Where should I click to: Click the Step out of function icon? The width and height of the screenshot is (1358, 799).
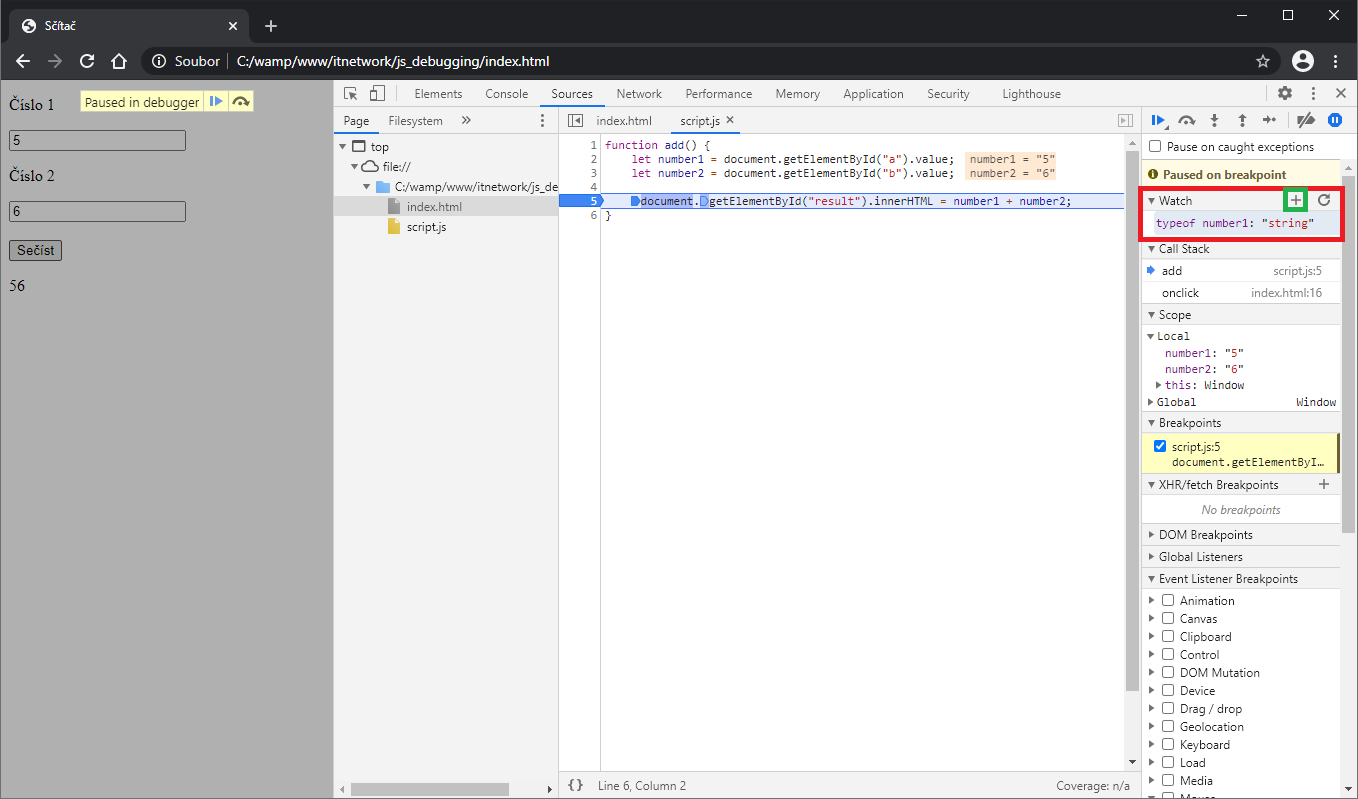pyautogui.click(x=1242, y=120)
